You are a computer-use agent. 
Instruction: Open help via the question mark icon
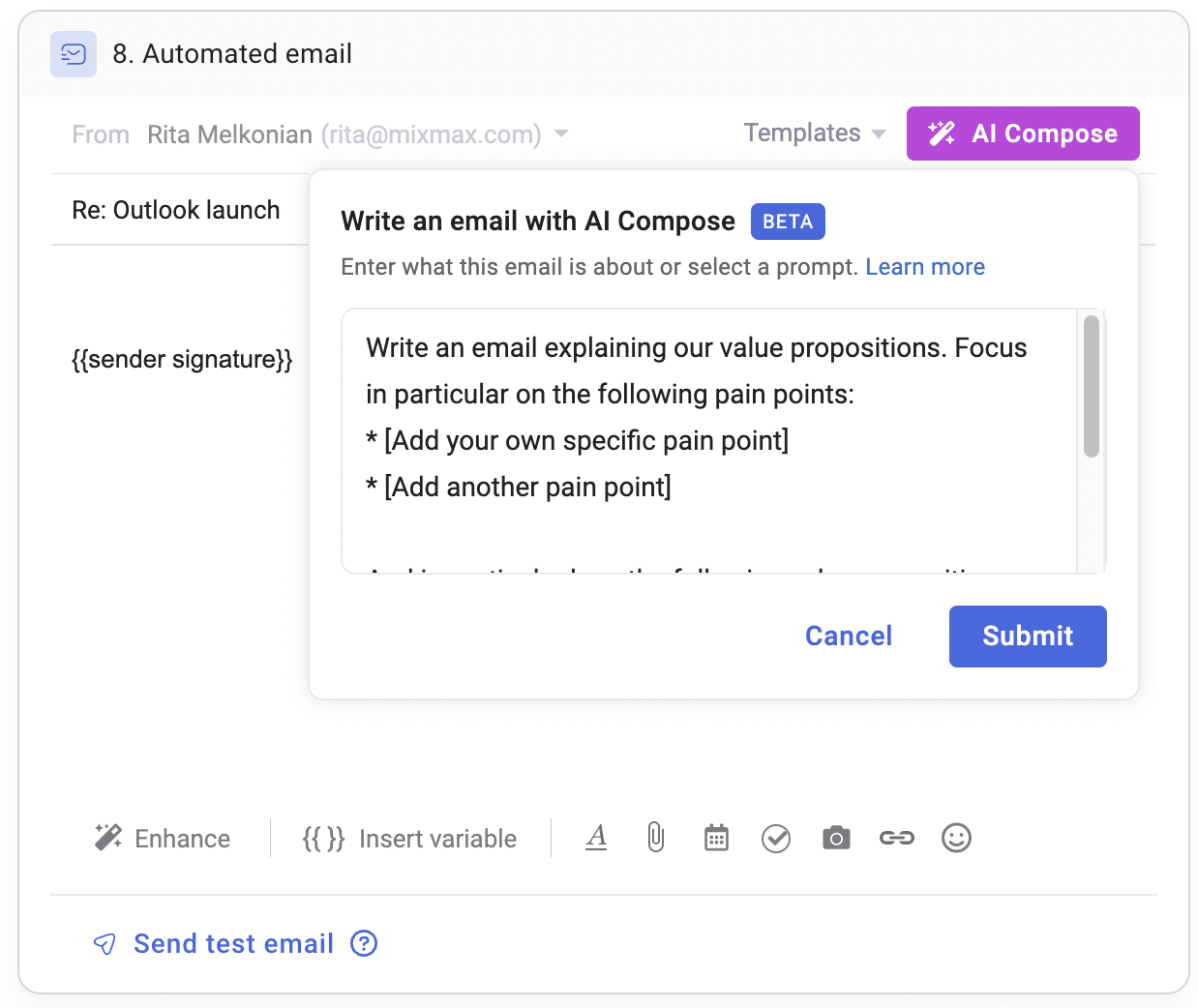[x=364, y=943]
